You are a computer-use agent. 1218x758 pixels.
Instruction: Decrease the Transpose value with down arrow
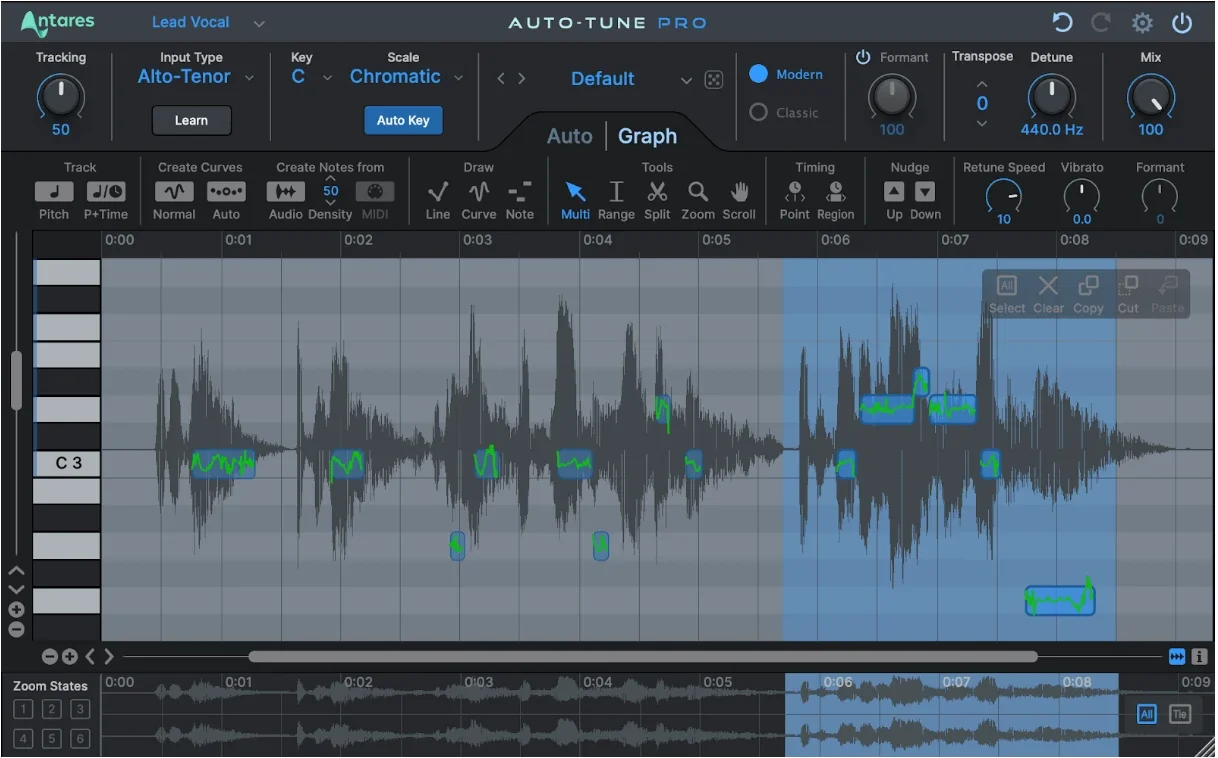pyautogui.click(x=982, y=123)
